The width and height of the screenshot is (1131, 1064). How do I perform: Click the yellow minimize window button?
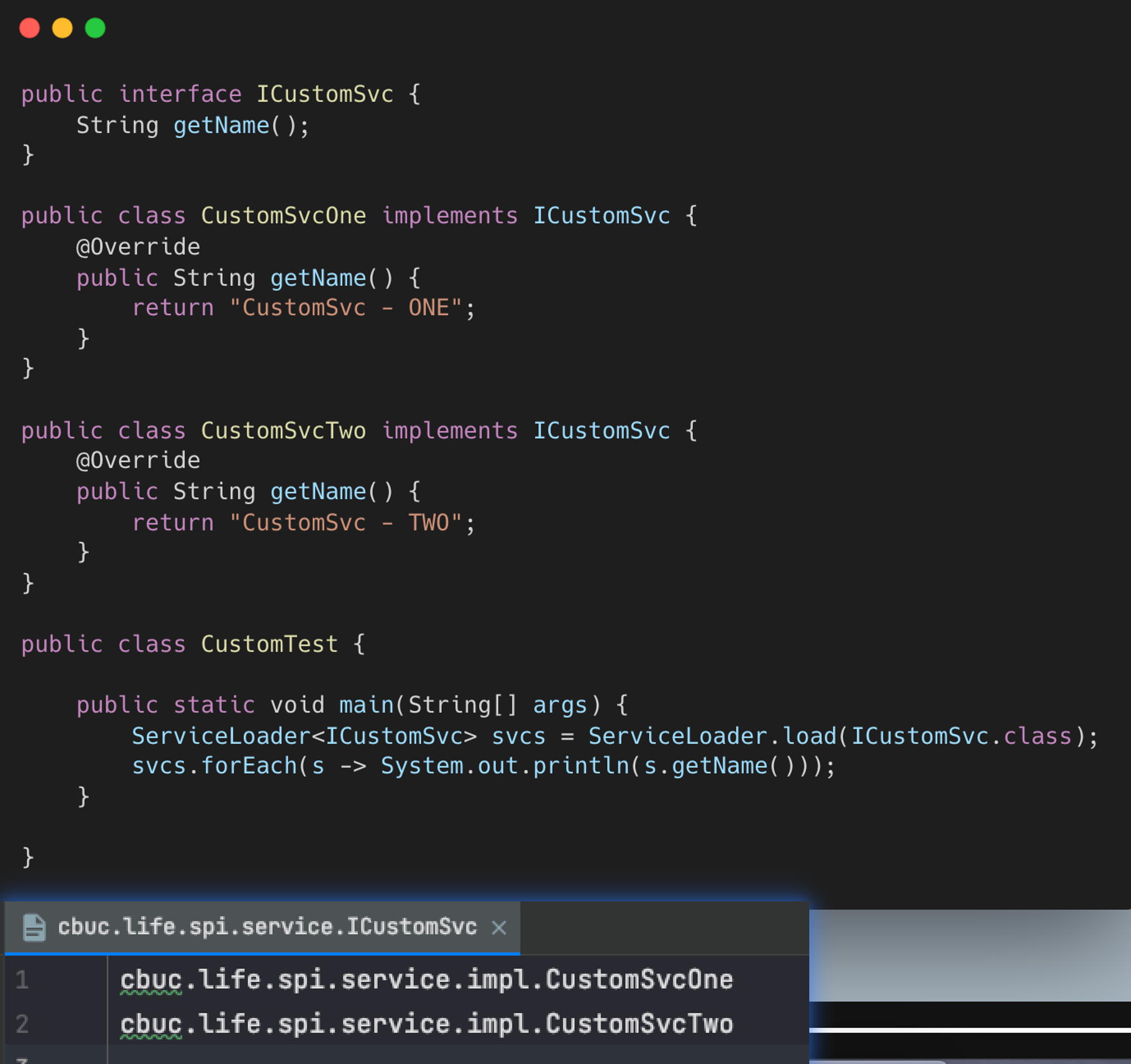[x=63, y=28]
